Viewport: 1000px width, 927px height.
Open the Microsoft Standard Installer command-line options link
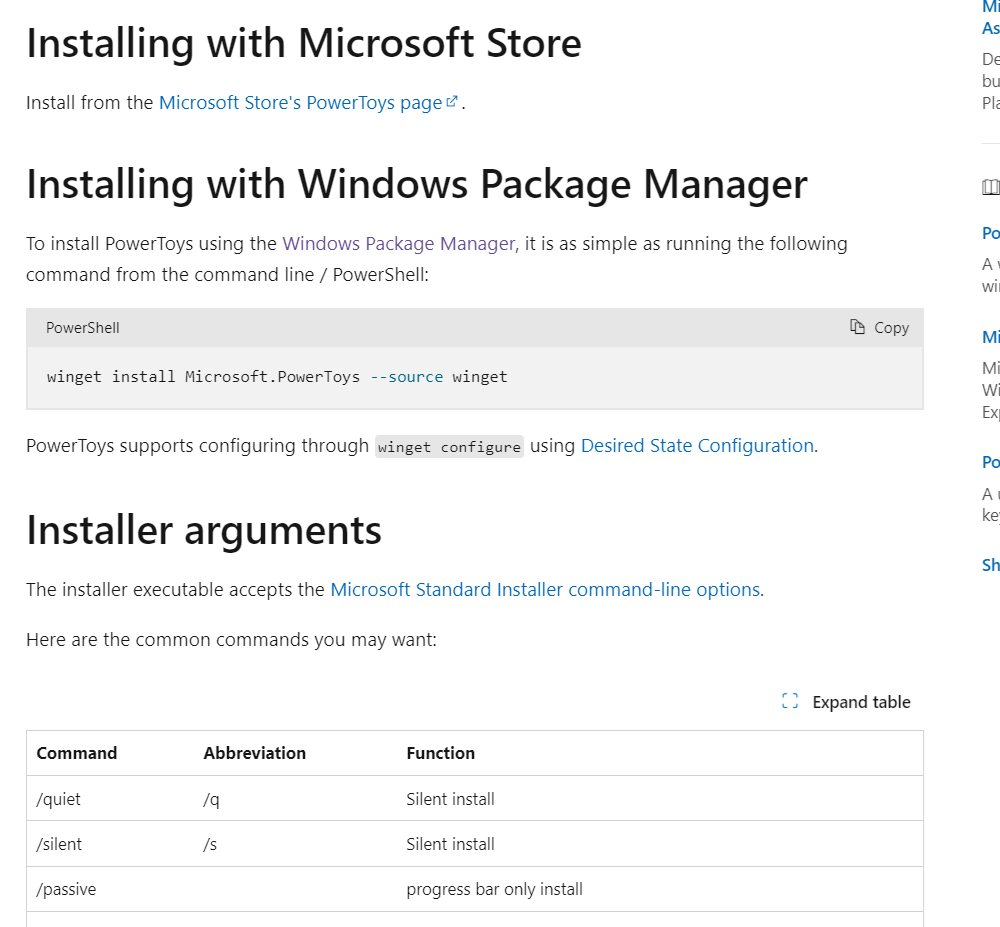point(545,589)
